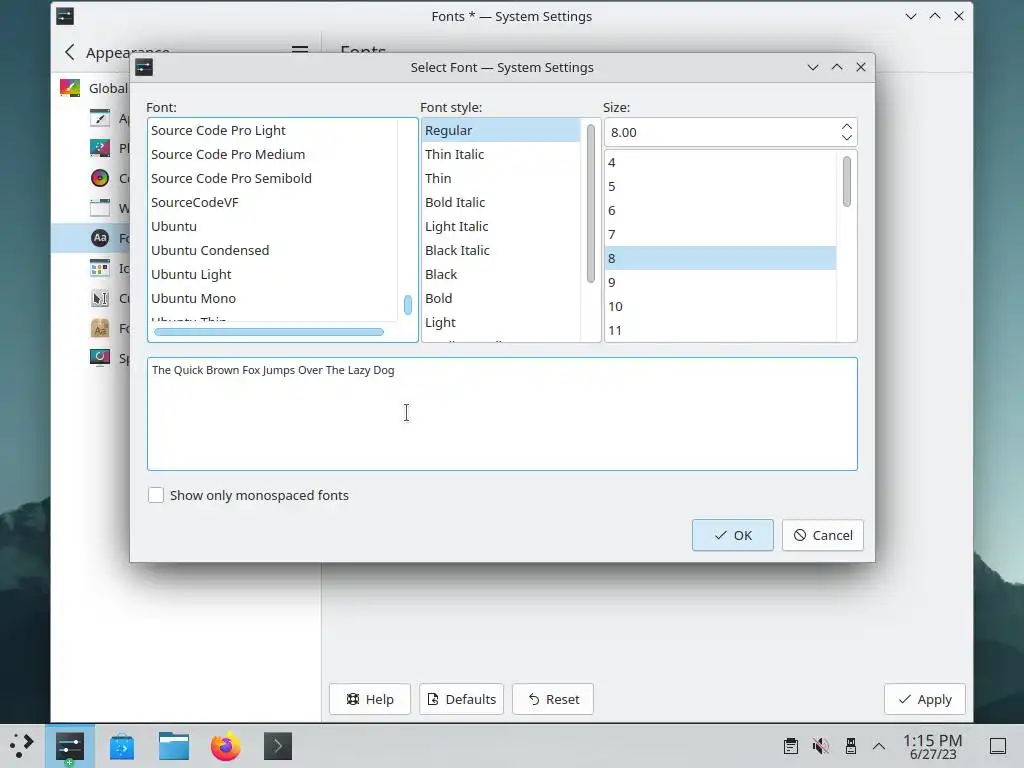The height and width of the screenshot is (768, 1024).
Task: Select Source Code Pro Semibold font
Action: (273, 178)
